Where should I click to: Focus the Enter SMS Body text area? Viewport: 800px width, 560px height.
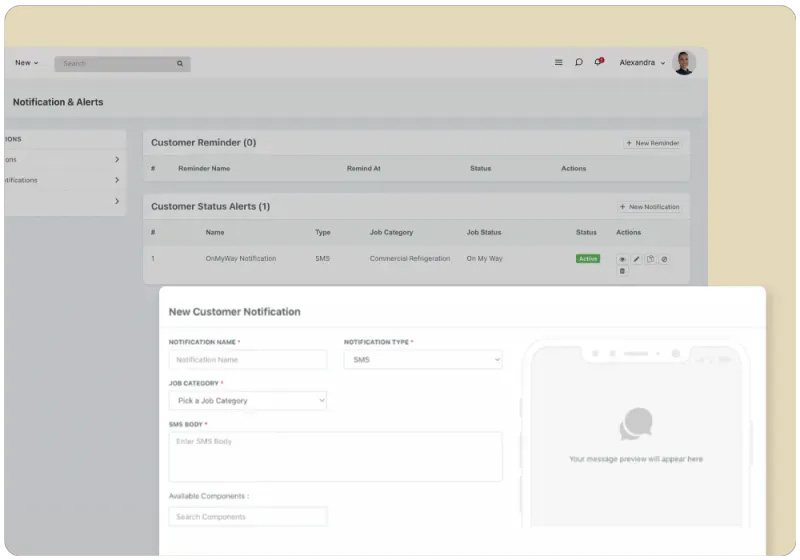tap(335, 456)
